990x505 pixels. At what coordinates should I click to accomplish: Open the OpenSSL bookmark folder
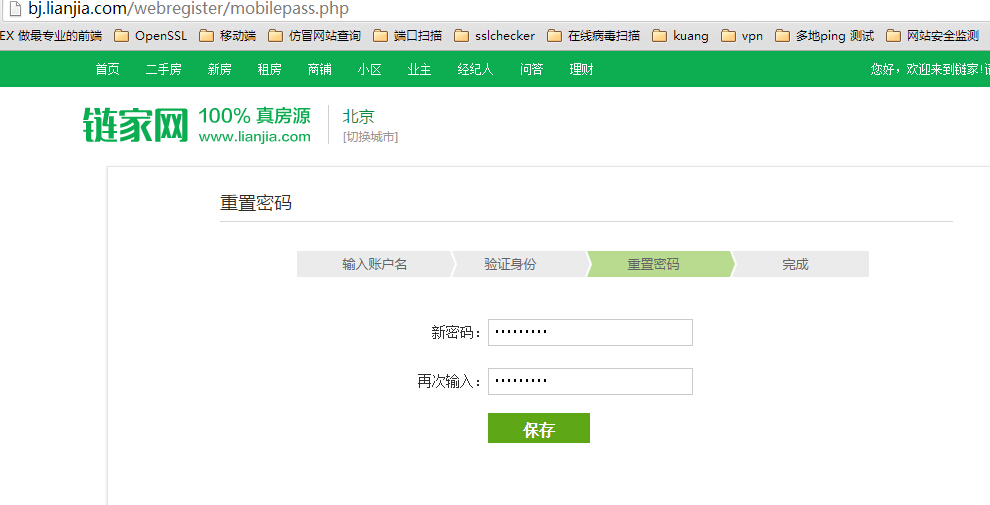[151, 36]
